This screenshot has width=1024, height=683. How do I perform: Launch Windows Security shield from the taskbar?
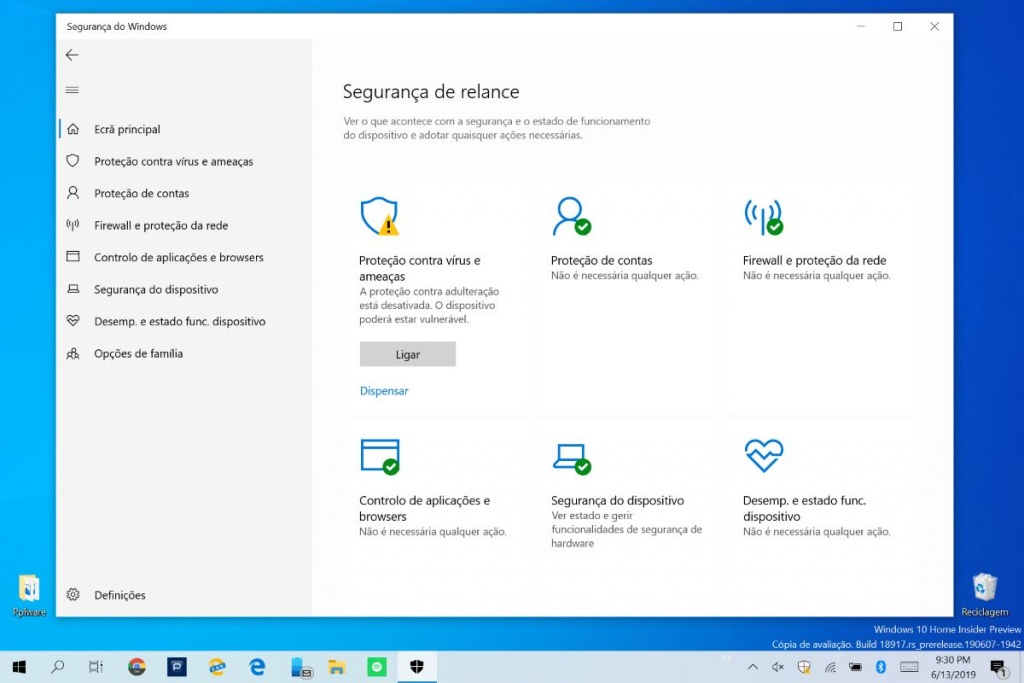pyautogui.click(x=415, y=666)
